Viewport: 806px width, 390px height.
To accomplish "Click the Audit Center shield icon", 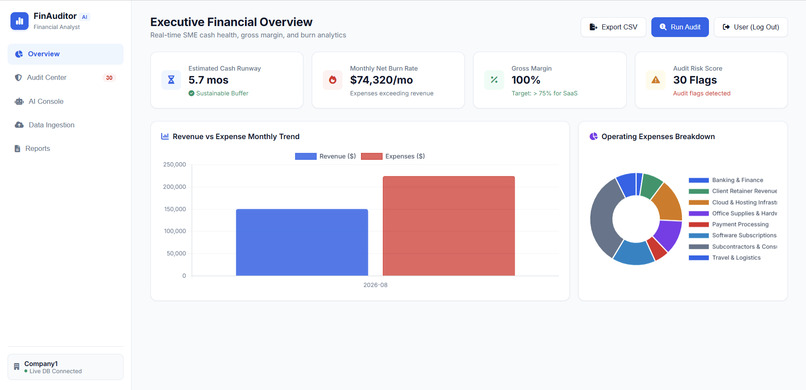I will pyautogui.click(x=19, y=78).
